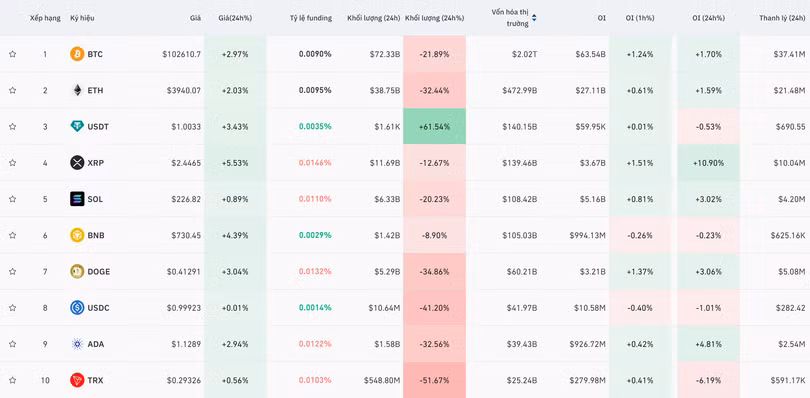The height and width of the screenshot is (398, 810).
Task: Open the USDT symbol link
Action: 98,126
